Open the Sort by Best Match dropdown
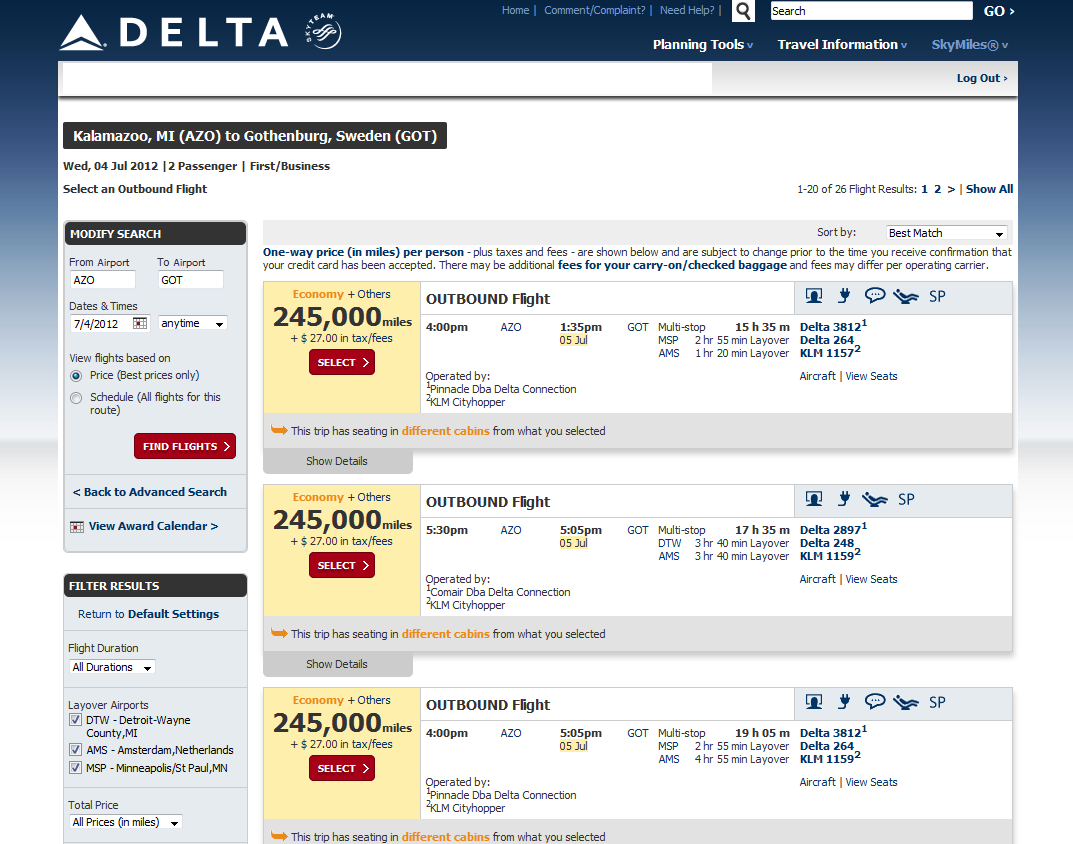 (x=946, y=233)
